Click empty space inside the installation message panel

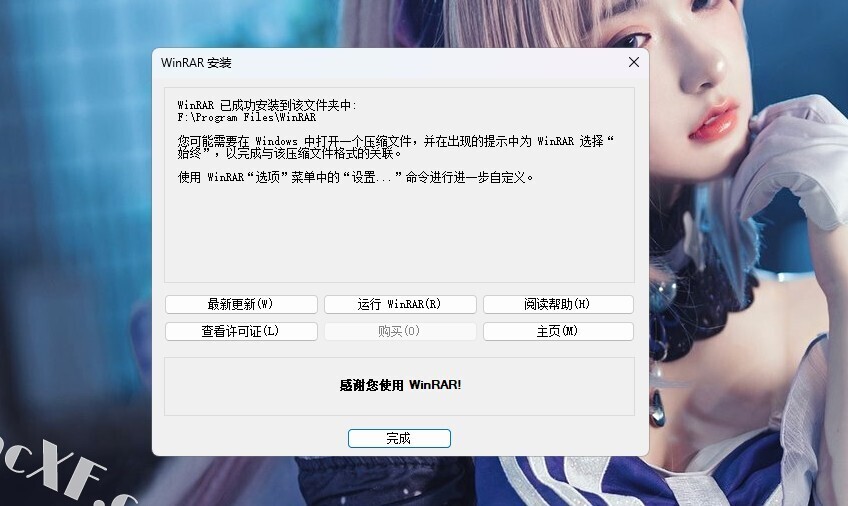tap(399, 232)
